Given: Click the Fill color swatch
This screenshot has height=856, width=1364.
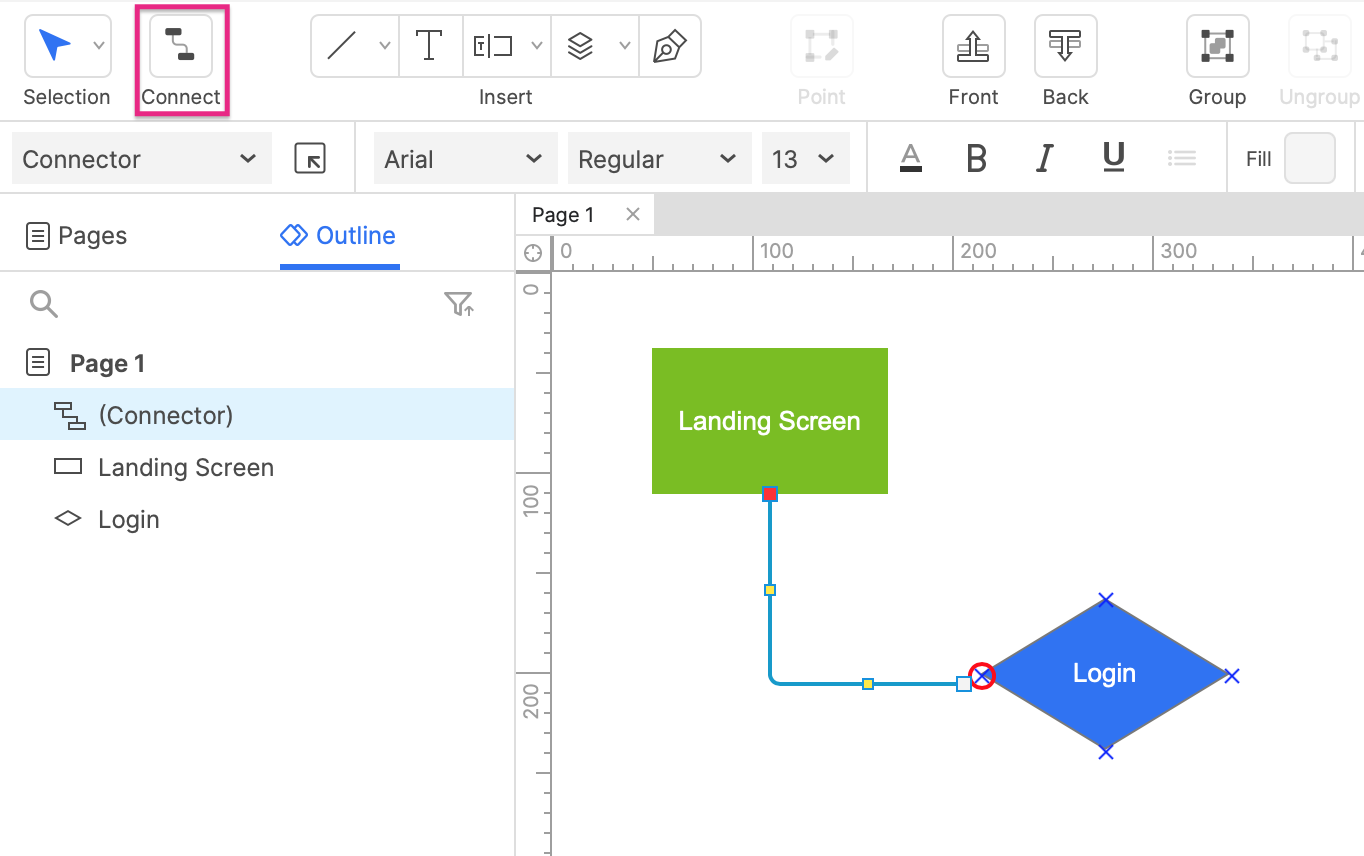Looking at the screenshot, I should 1310,157.
